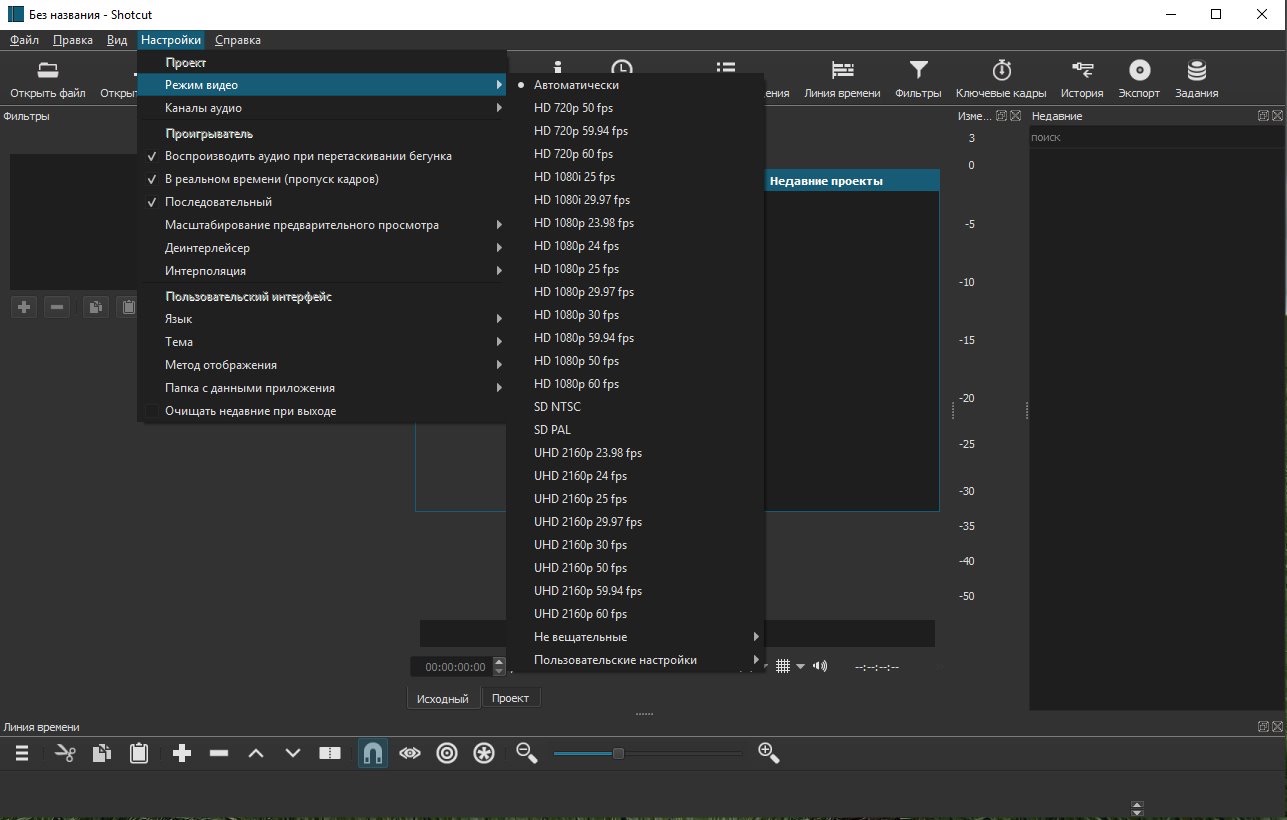Image resolution: width=1287 pixels, height=820 pixels.
Task: Click the scissors cut icon in timeline
Action: tap(66, 753)
